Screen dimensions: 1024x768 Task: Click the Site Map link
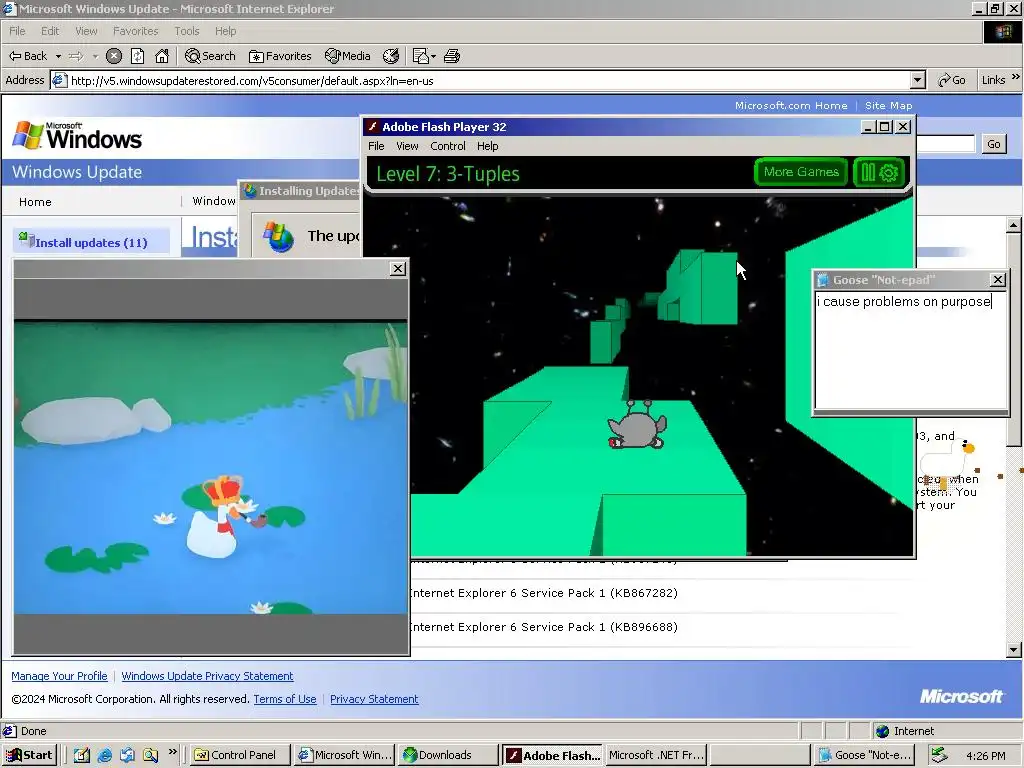[888, 105]
